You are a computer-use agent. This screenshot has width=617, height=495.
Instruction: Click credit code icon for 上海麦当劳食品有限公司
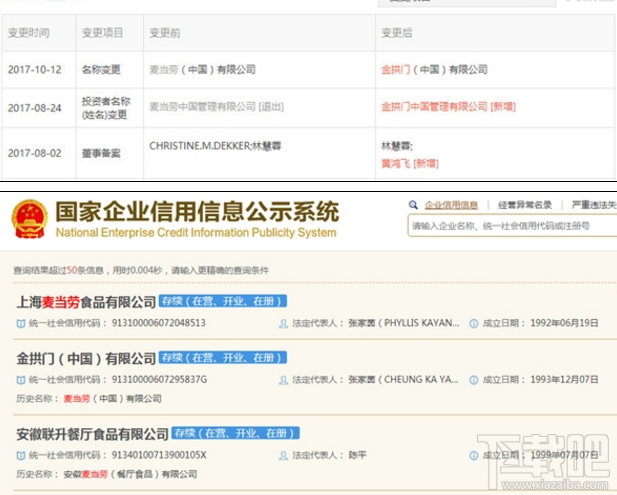tap(21, 323)
